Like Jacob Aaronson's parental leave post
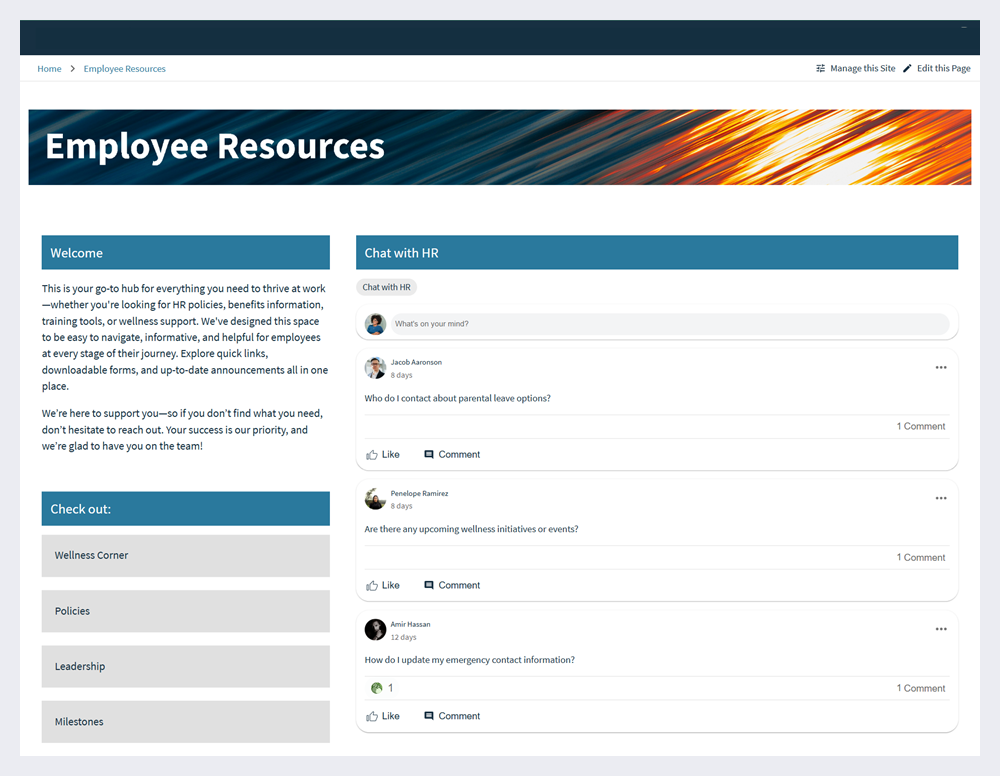 click(382, 455)
